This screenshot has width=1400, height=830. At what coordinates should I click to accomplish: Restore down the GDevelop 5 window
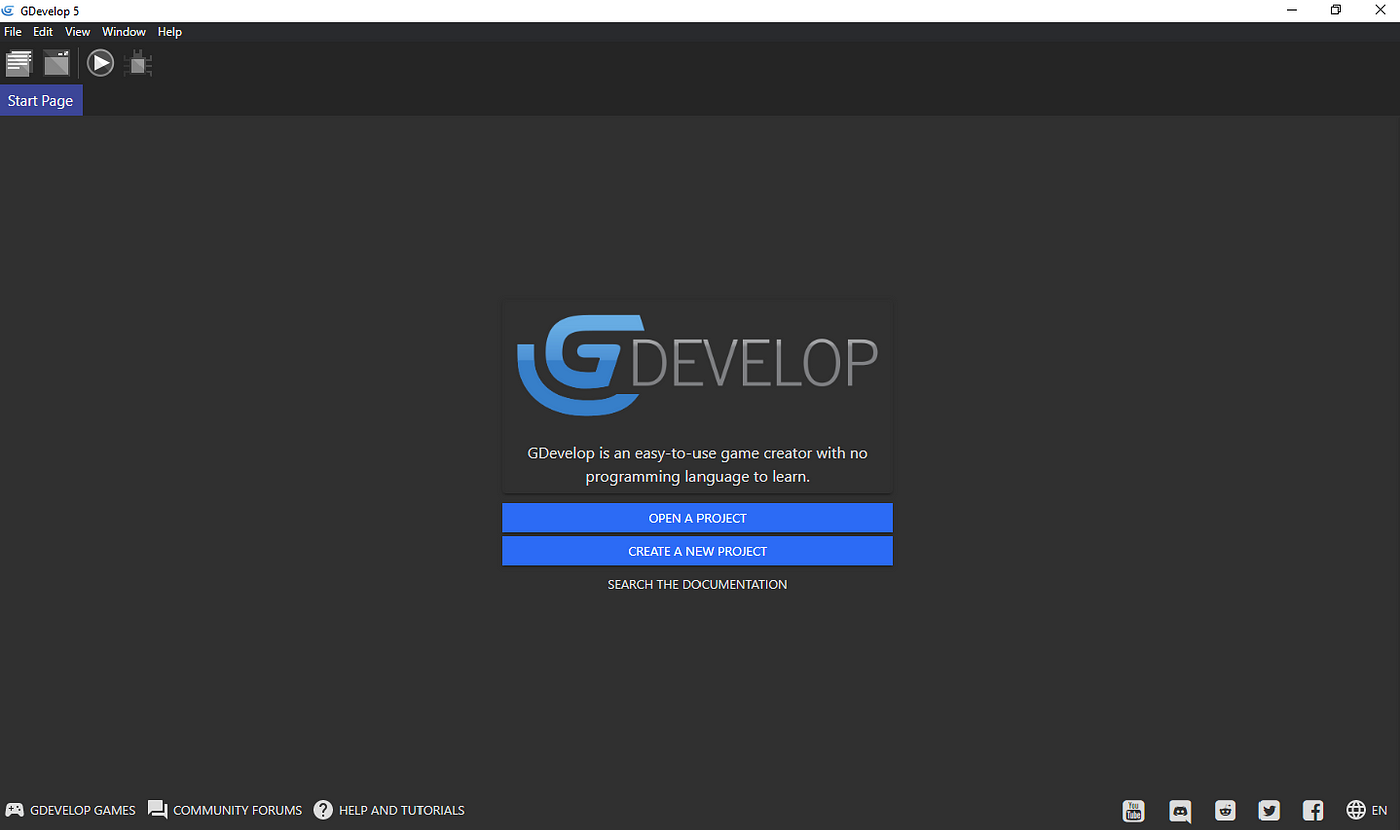tap(1336, 10)
